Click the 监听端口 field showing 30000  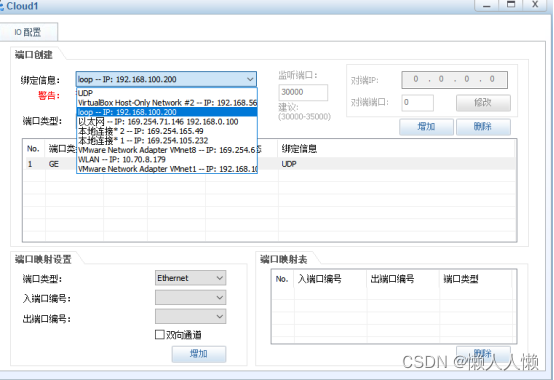303,92
